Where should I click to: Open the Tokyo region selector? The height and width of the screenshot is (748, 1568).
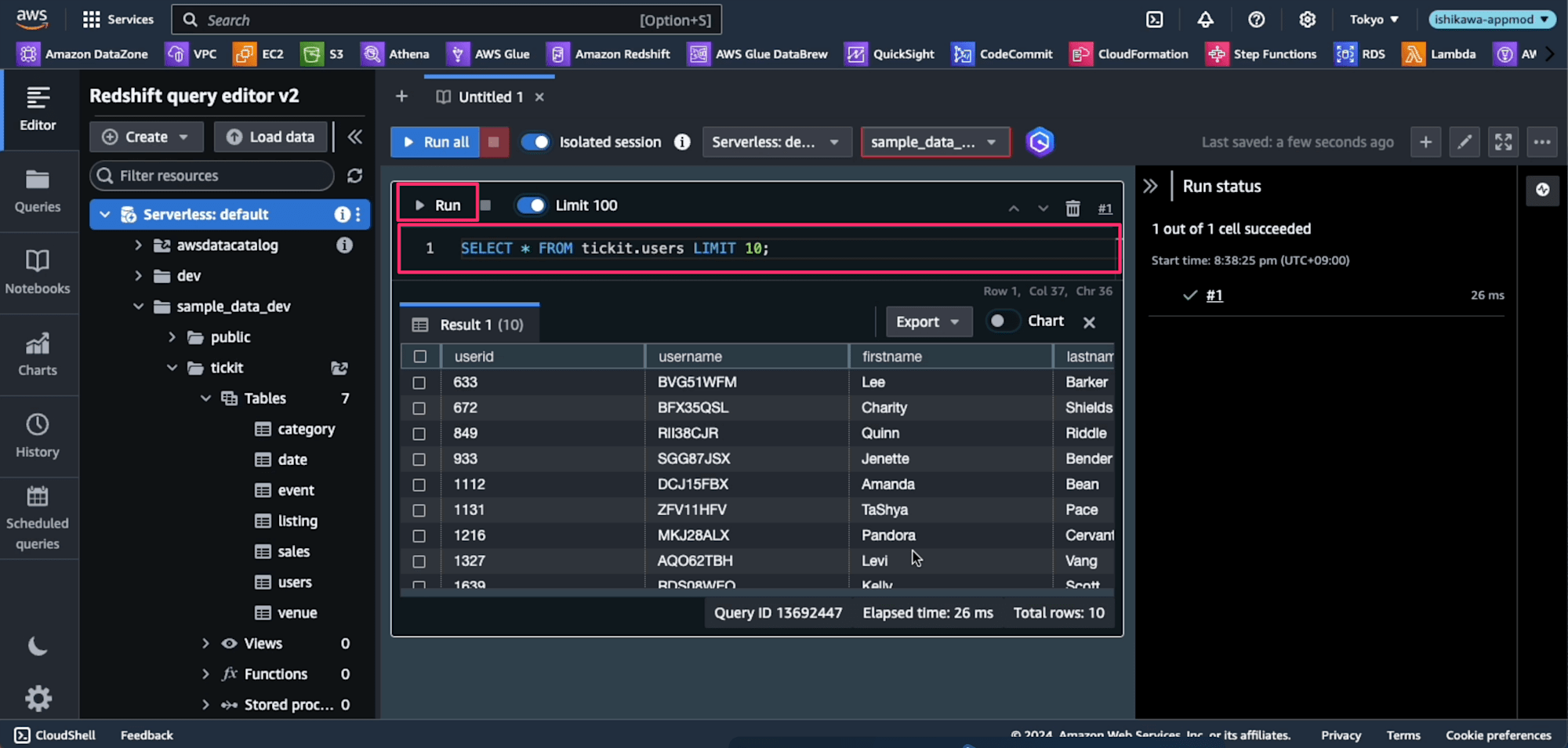coord(1374,20)
